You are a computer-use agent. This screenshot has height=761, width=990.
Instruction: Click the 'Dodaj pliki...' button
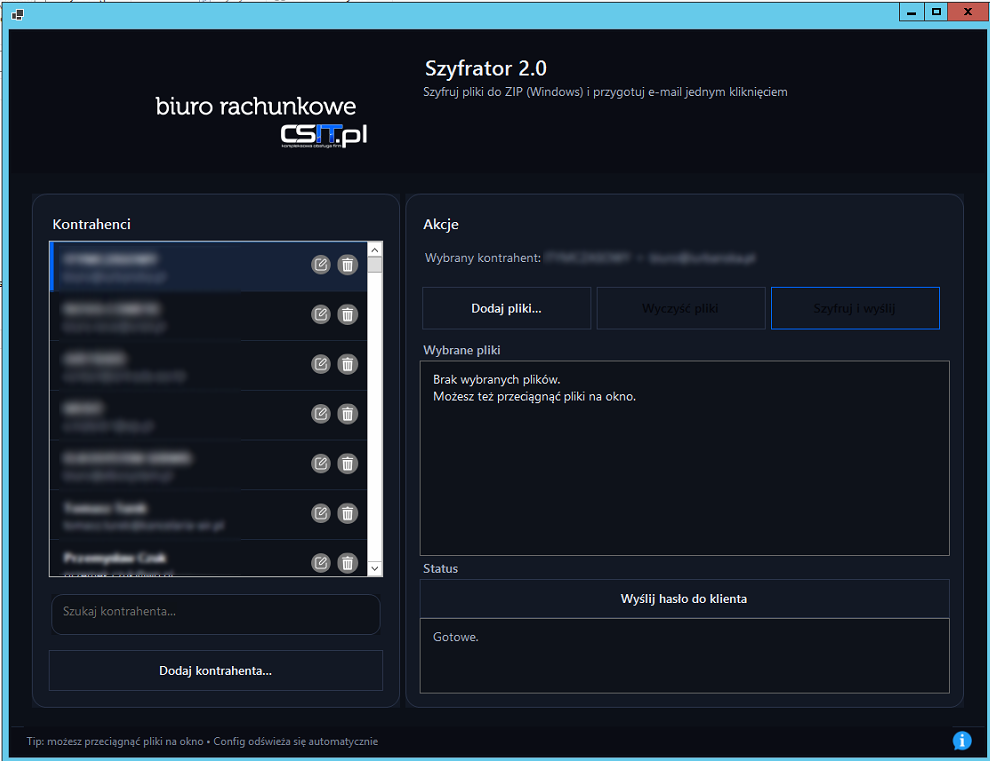[x=506, y=308]
